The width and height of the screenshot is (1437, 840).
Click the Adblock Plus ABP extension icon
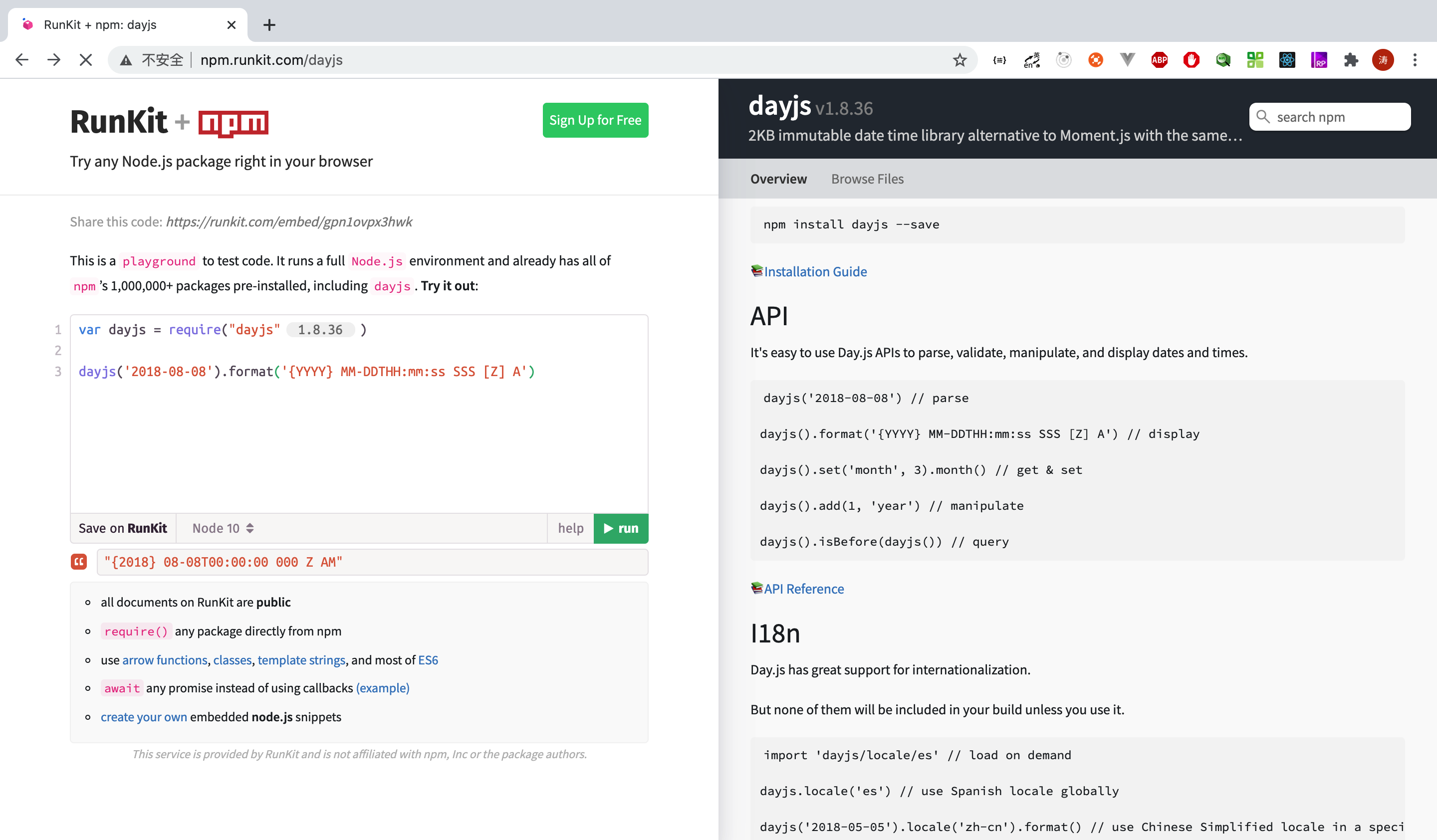[1159, 60]
